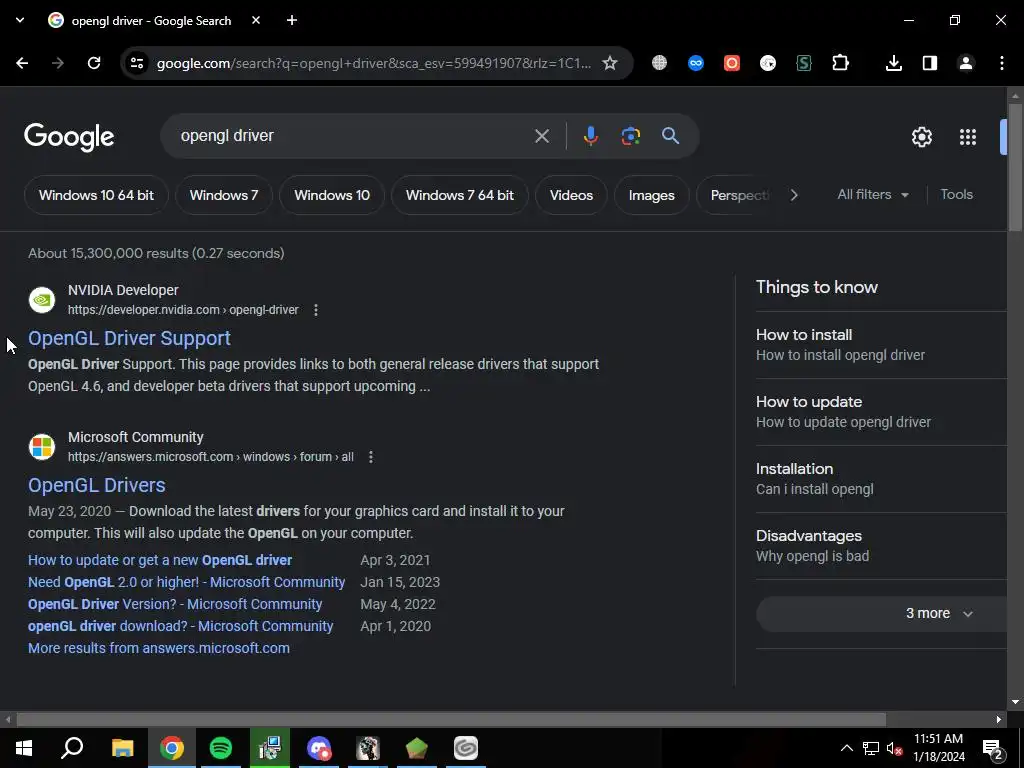Start voice search with microphone icon
1024x768 pixels.
pyautogui.click(x=590, y=136)
